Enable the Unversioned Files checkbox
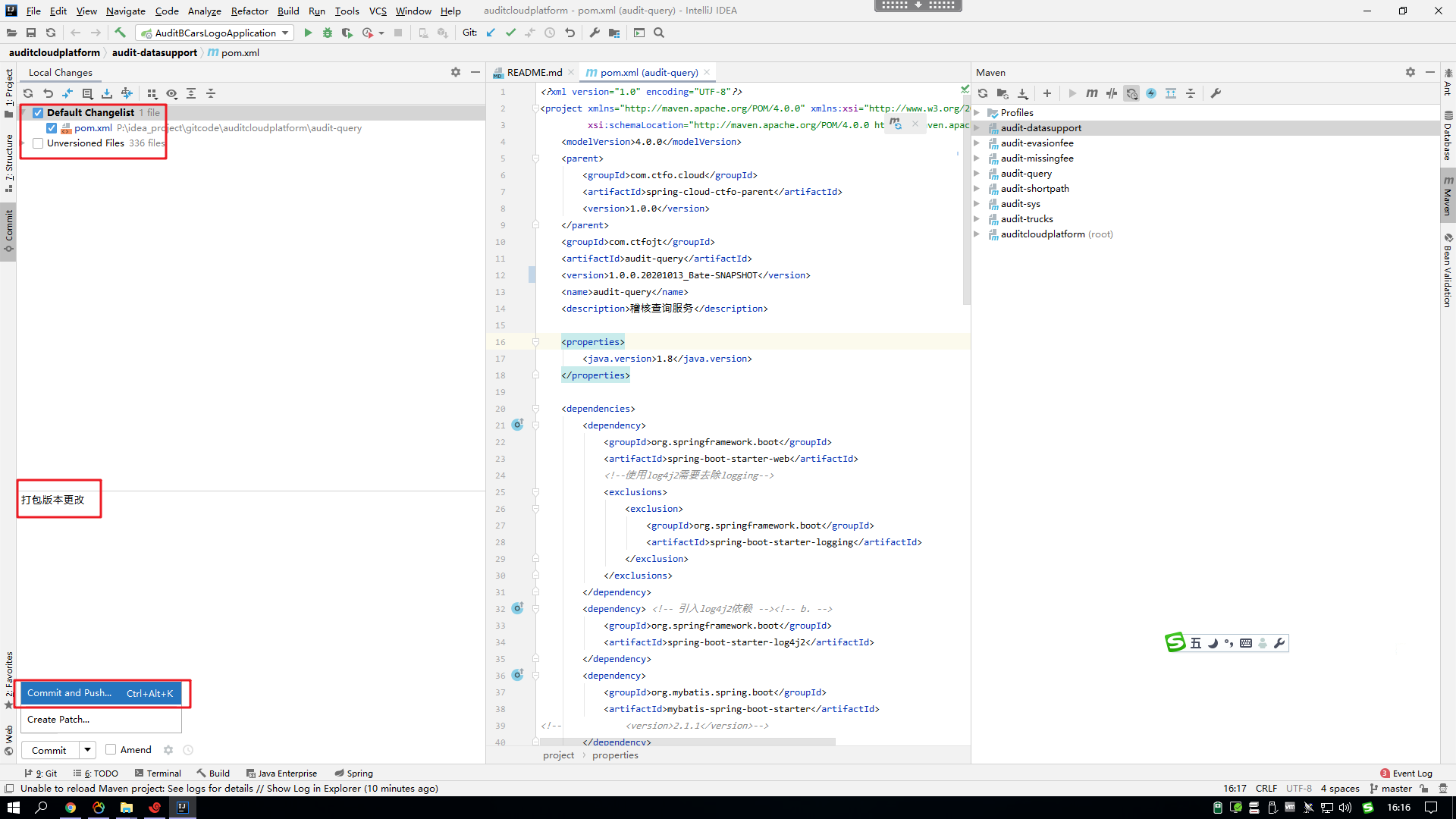Viewport: 1456px width, 819px height. (x=38, y=143)
